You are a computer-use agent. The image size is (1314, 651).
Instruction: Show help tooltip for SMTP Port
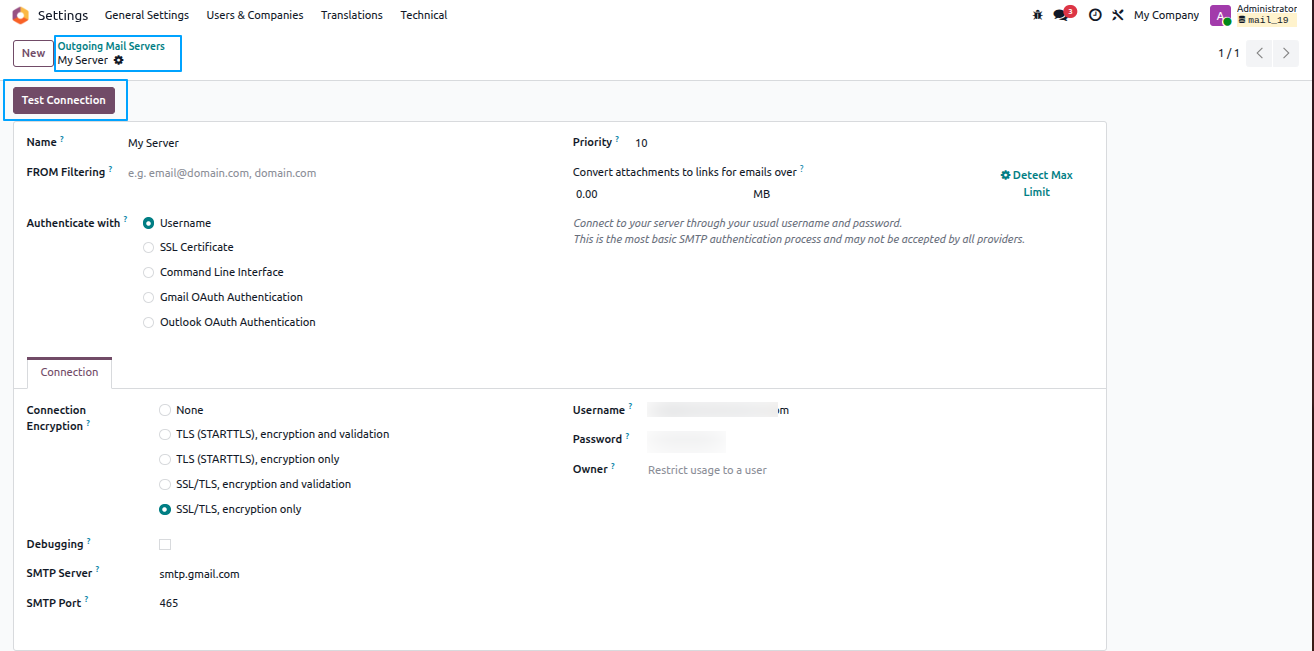86,600
